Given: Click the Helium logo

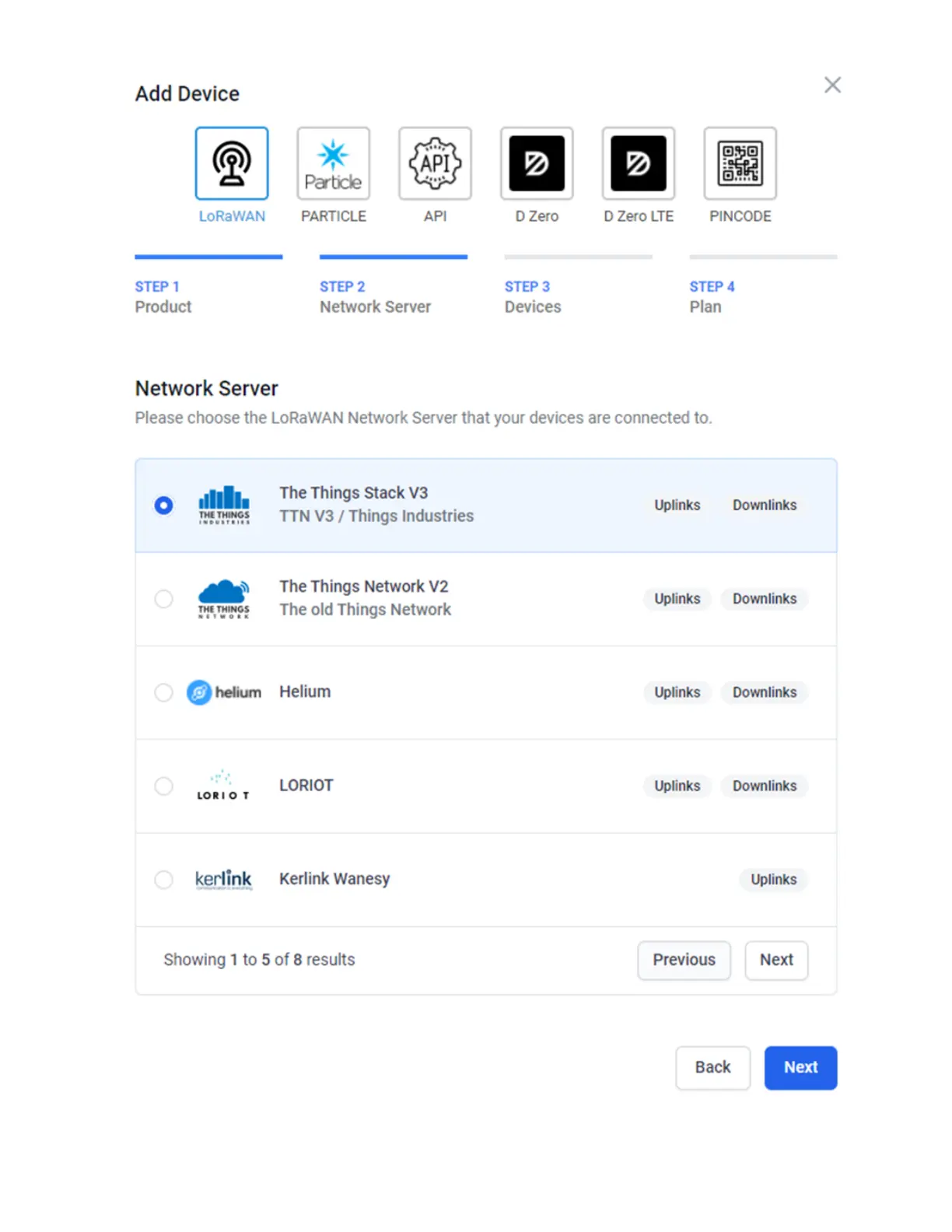Looking at the screenshot, I should 224,692.
